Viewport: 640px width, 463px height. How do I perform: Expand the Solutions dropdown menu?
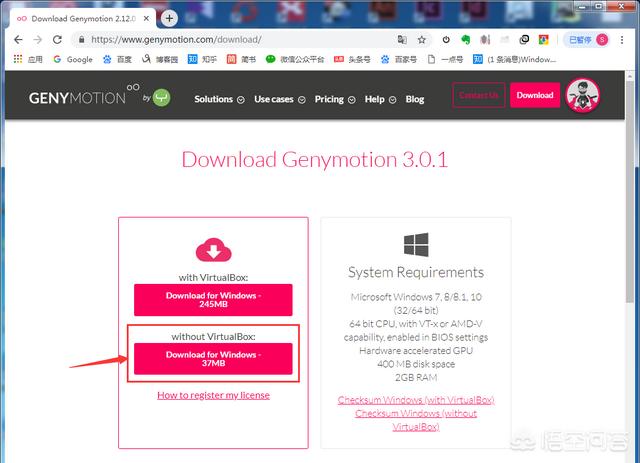(x=219, y=99)
